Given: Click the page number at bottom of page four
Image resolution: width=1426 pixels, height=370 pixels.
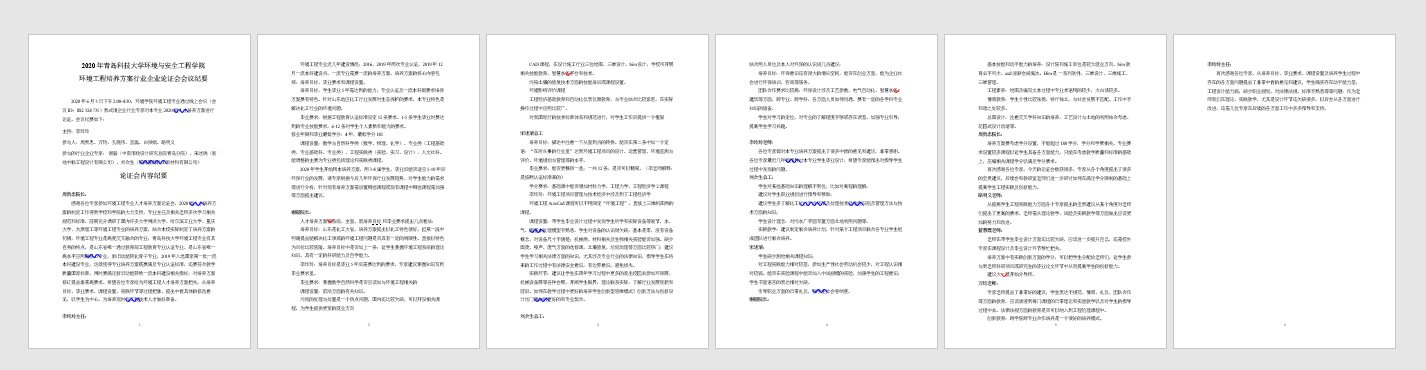Looking at the screenshot, I should pos(826,325).
